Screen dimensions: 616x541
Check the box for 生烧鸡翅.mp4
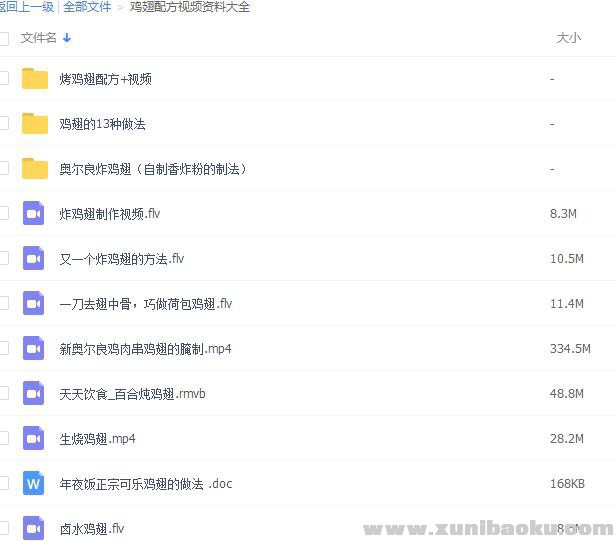3,438
